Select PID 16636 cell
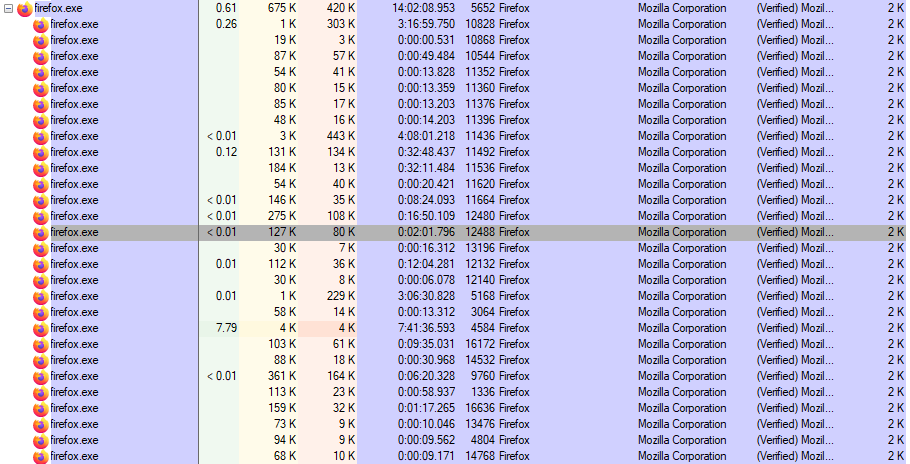 pyautogui.click(x=480, y=408)
